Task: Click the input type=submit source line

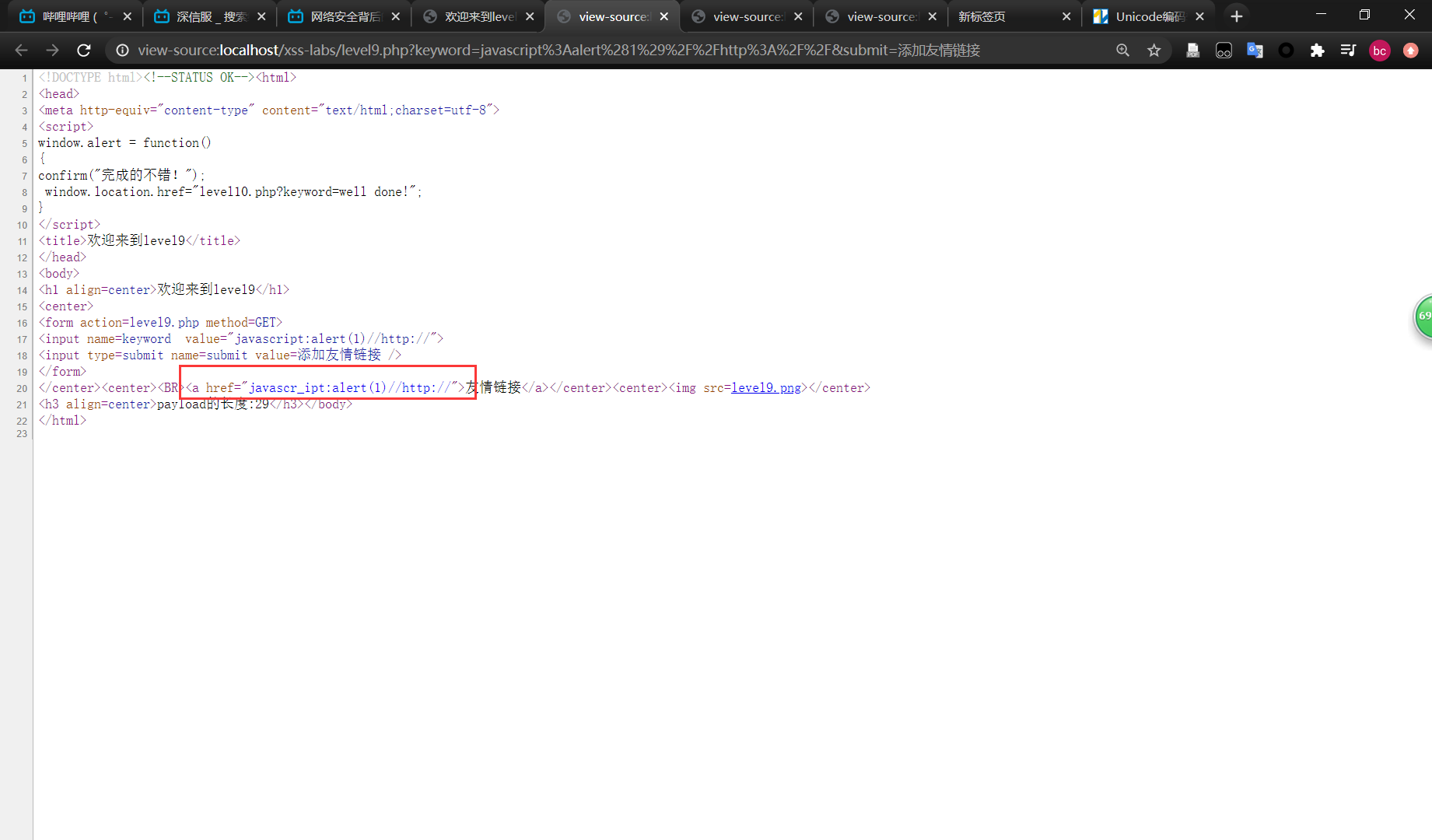Action: pos(220,355)
